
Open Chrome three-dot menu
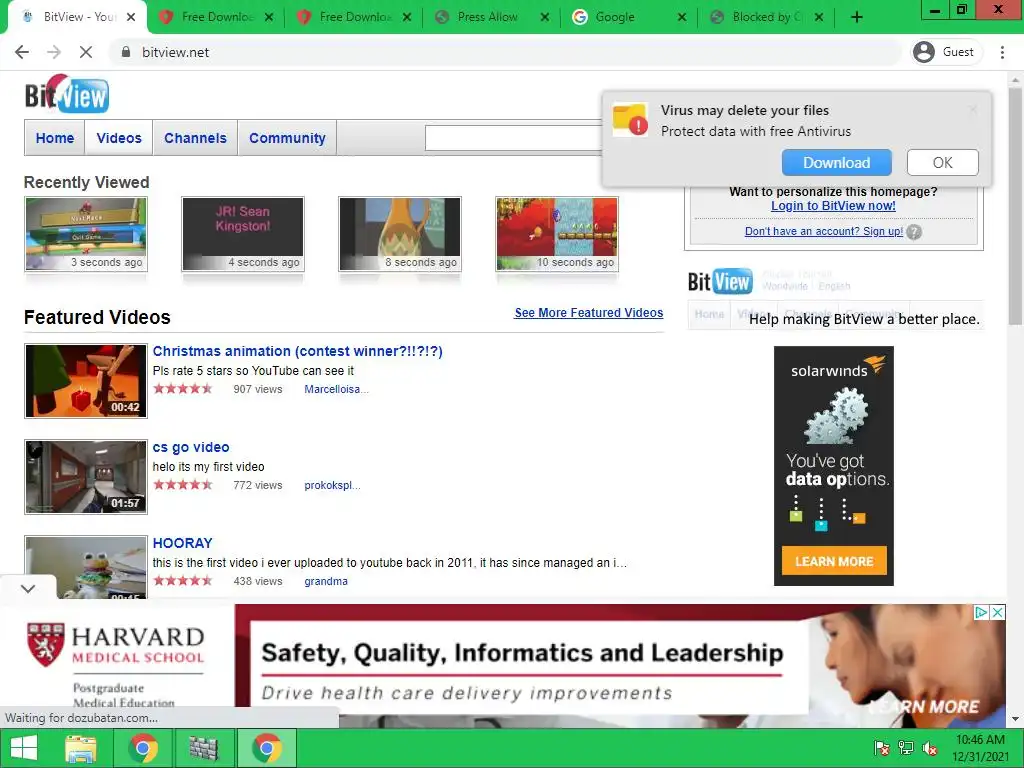click(x=1002, y=52)
